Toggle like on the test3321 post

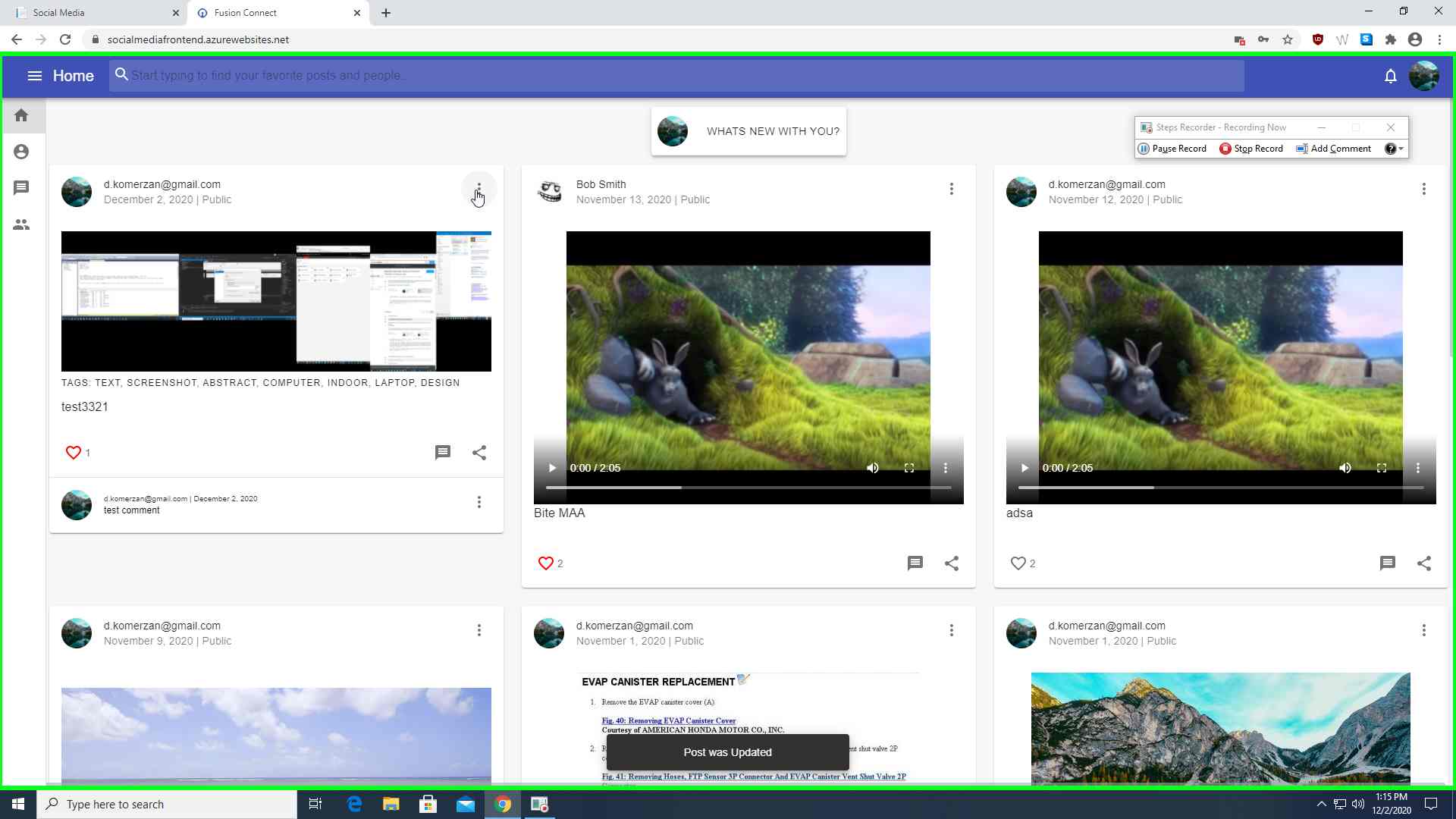pyautogui.click(x=74, y=453)
